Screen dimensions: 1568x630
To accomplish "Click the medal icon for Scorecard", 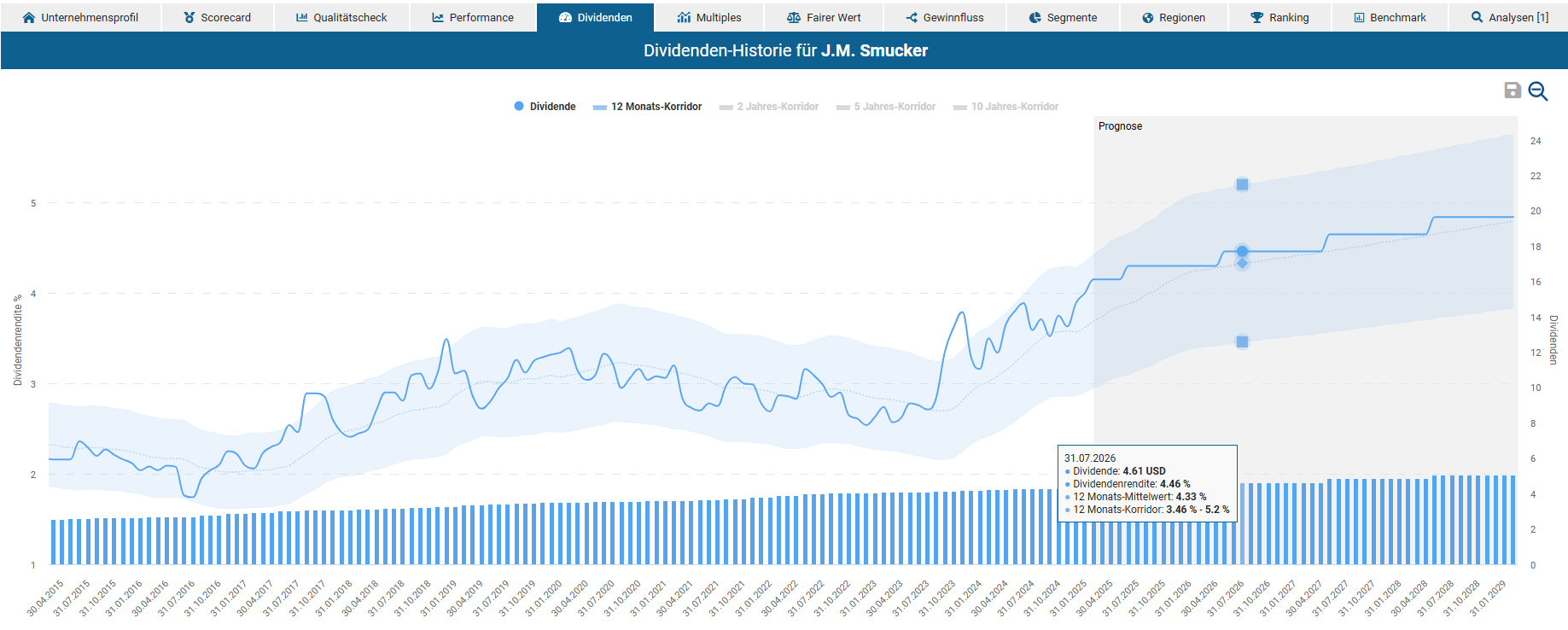I will pos(189,17).
